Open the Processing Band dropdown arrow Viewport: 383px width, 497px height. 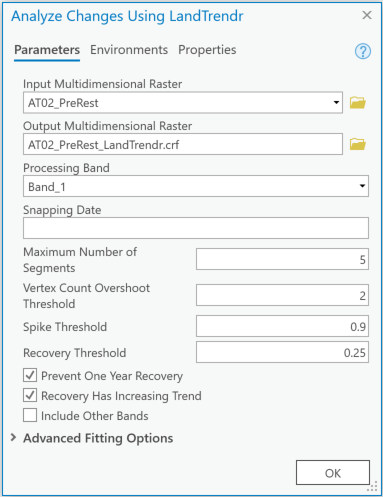(x=362, y=186)
